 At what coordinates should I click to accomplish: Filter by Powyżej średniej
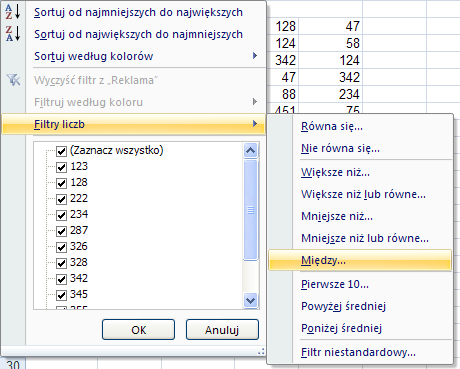pyautogui.click(x=360, y=306)
